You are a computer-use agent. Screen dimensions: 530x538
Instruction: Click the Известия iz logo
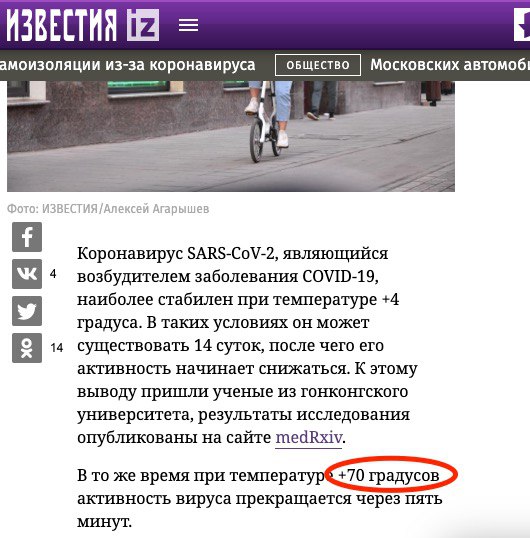[x=82, y=25]
